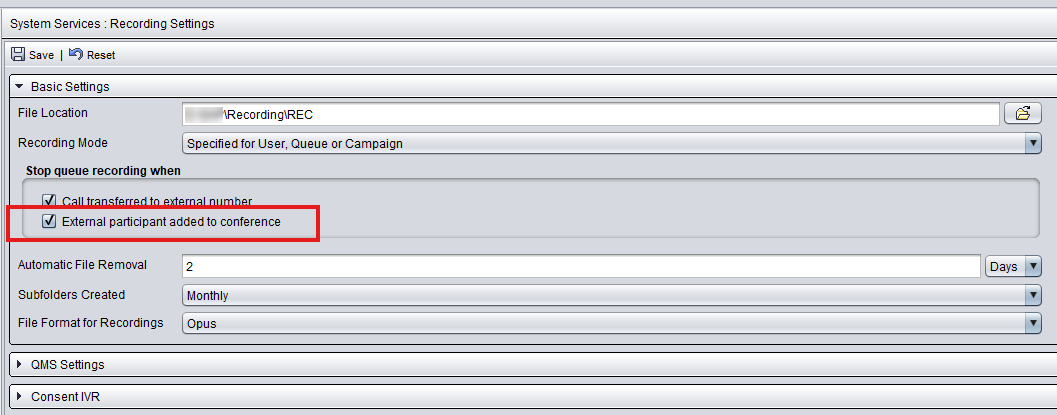This screenshot has width=1057, height=415.
Task: Click the Save floppy disk icon
Action: click(x=18, y=55)
